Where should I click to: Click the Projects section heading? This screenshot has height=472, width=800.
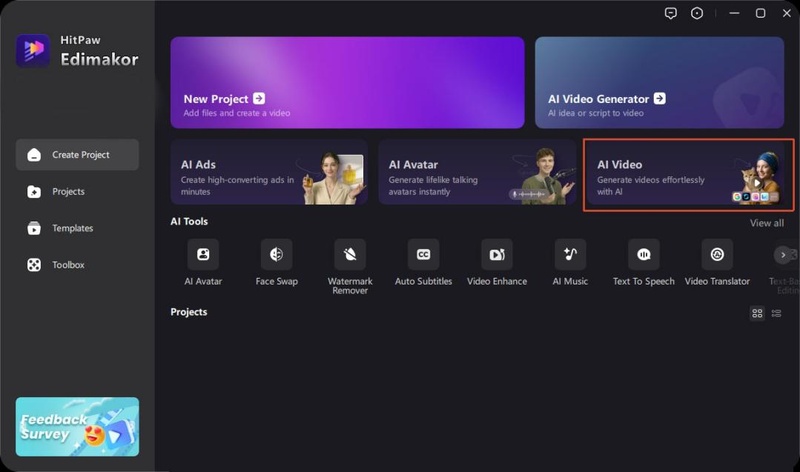click(x=189, y=312)
